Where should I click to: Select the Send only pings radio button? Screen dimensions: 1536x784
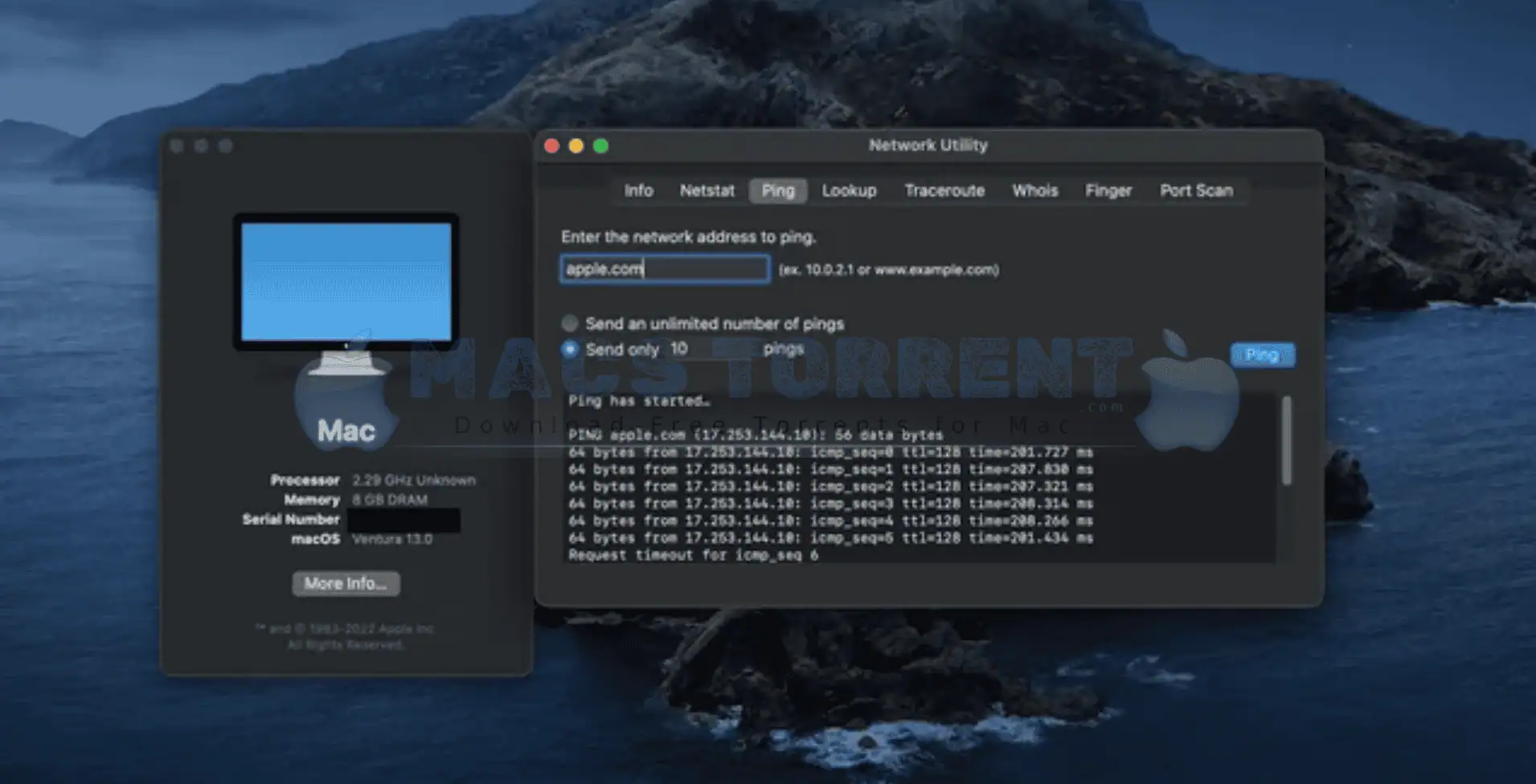[570, 349]
